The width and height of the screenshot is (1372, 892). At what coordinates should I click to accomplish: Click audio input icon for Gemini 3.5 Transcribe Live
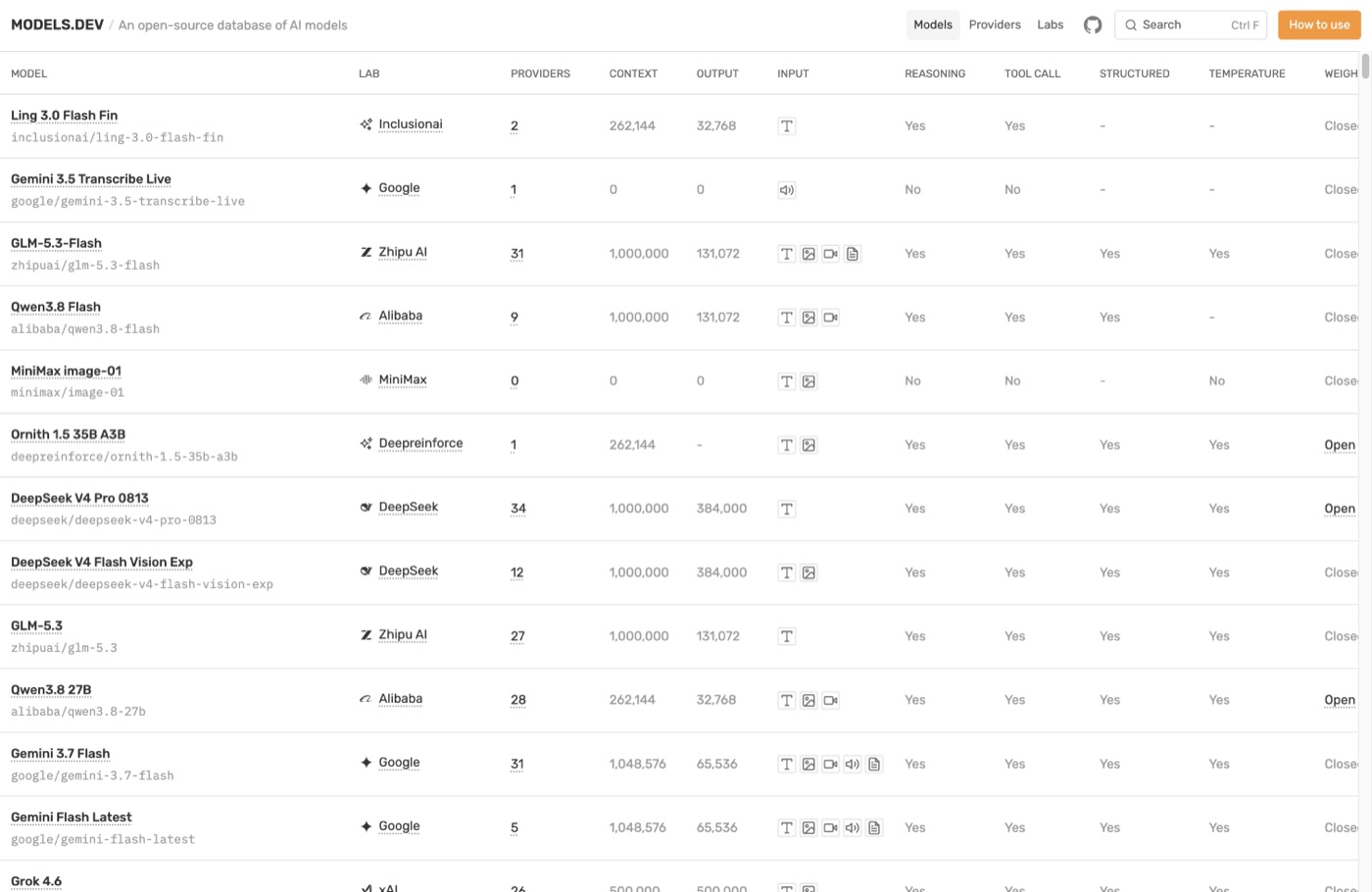[787, 189]
